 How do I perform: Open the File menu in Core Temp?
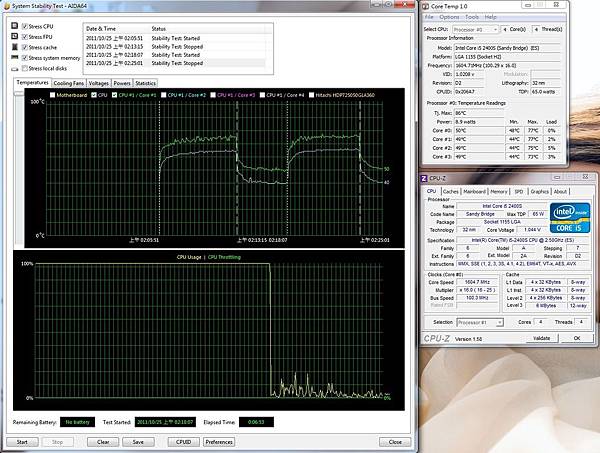coord(429,17)
